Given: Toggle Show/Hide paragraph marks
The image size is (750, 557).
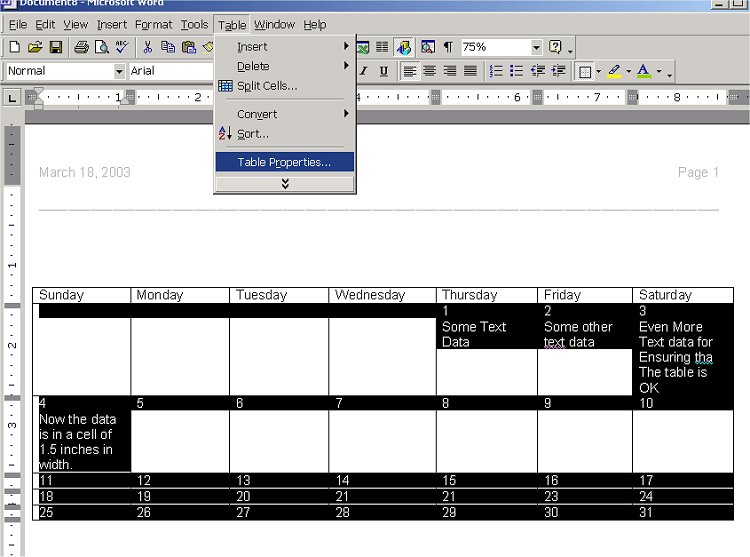Looking at the screenshot, I should 448,47.
